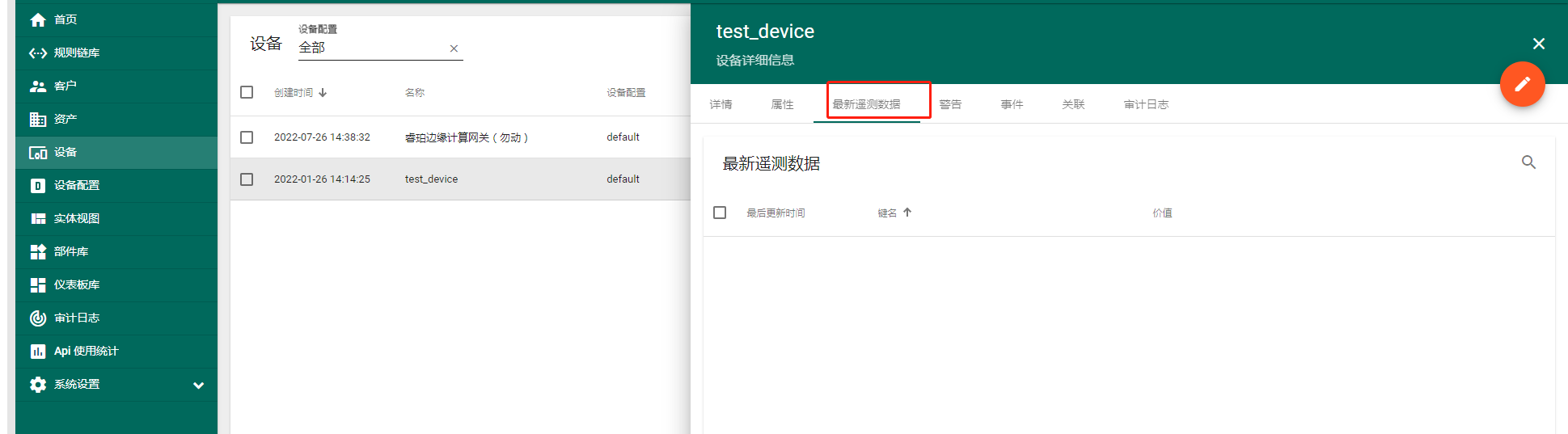Screen dimensions: 1568x434
Task: Click the API usage statistics icon
Action: [37, 352]
